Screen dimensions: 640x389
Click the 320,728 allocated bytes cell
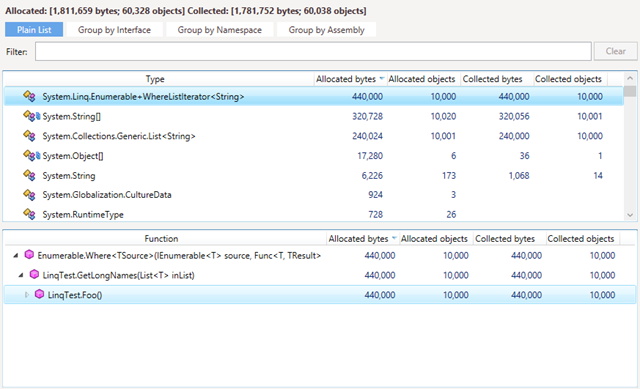[x=367, y=116]
